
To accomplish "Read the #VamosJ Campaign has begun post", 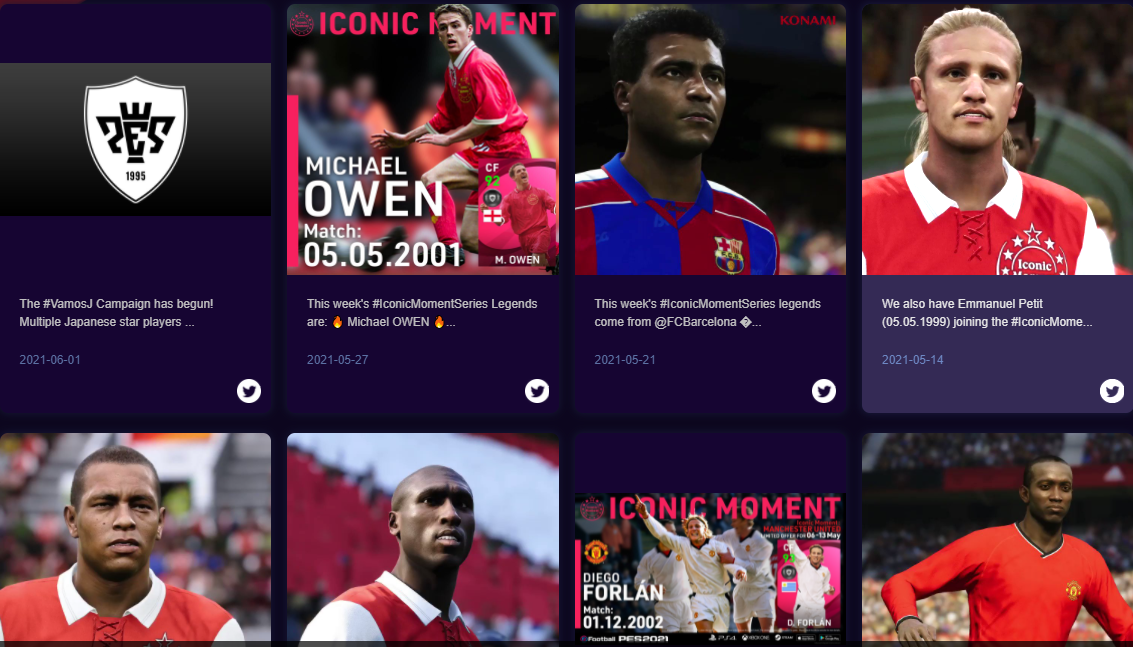I will 116,313.
